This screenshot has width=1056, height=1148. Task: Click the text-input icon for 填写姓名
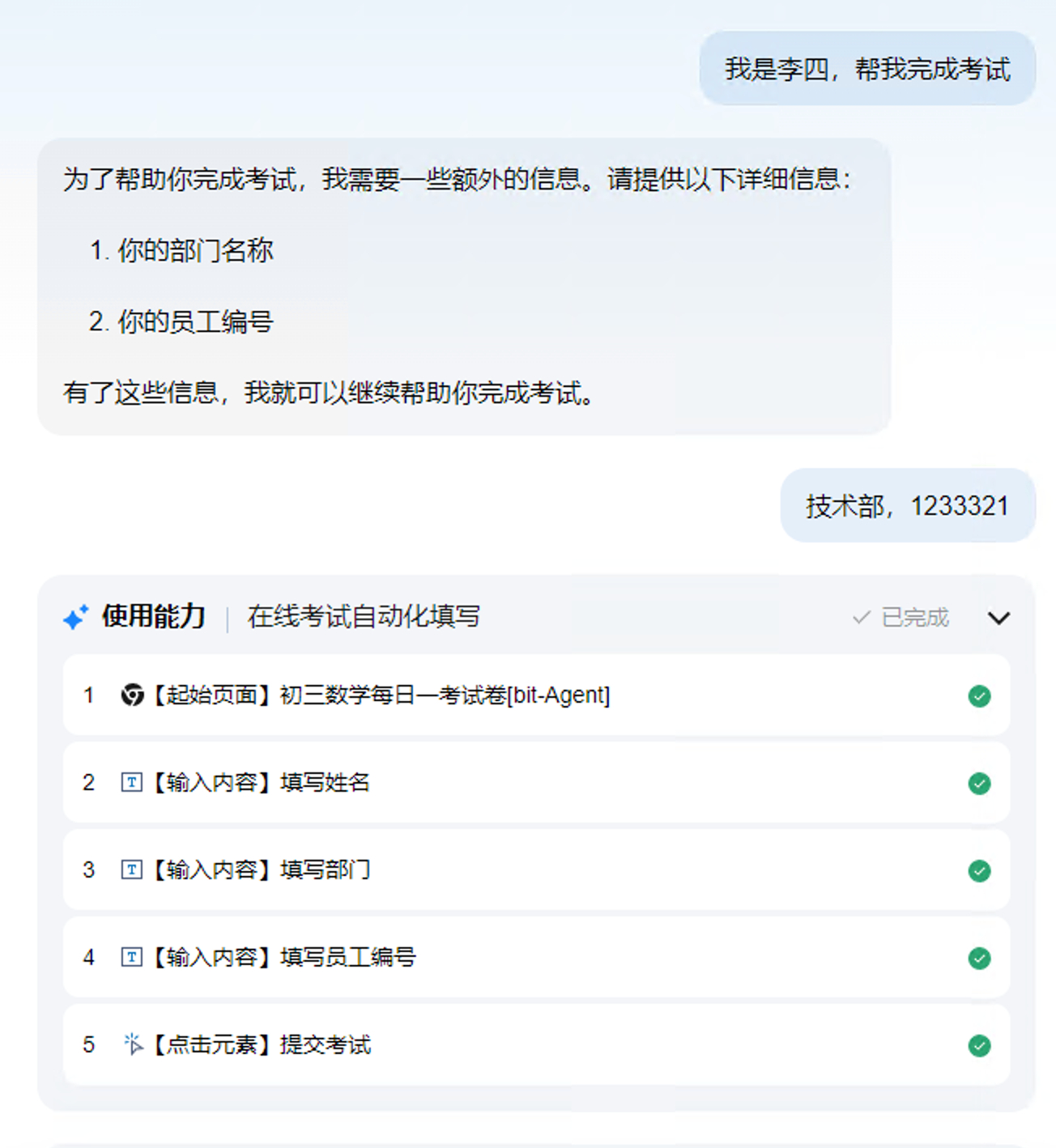click(131, 783)
